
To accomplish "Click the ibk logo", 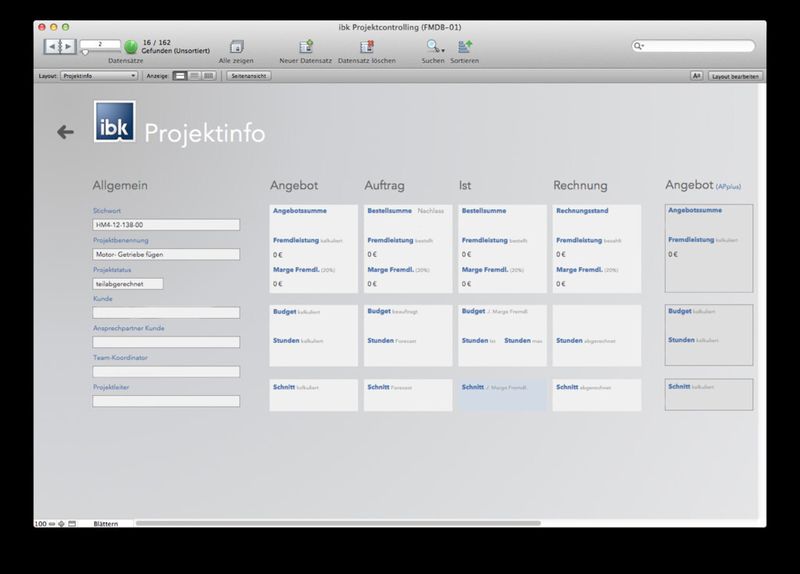I will click(x=114, y=121).
